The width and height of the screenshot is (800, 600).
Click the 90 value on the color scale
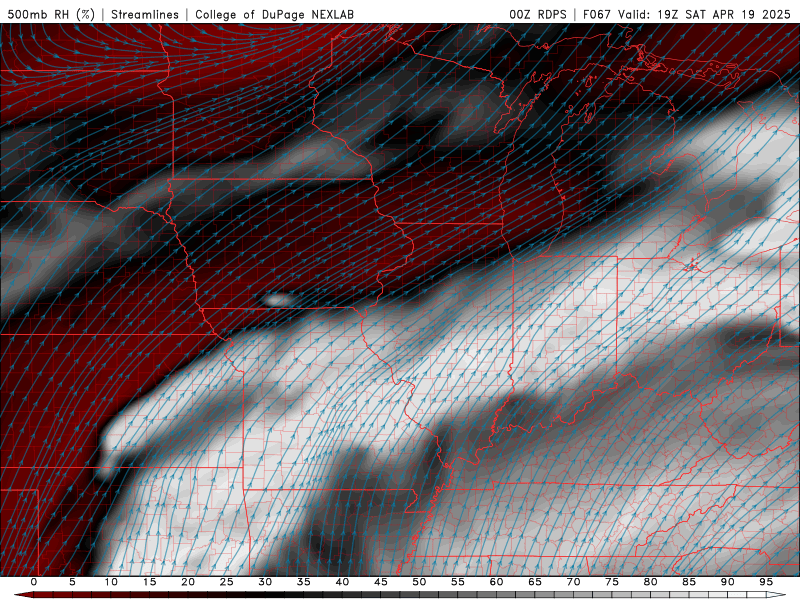(x=727, y=582)
